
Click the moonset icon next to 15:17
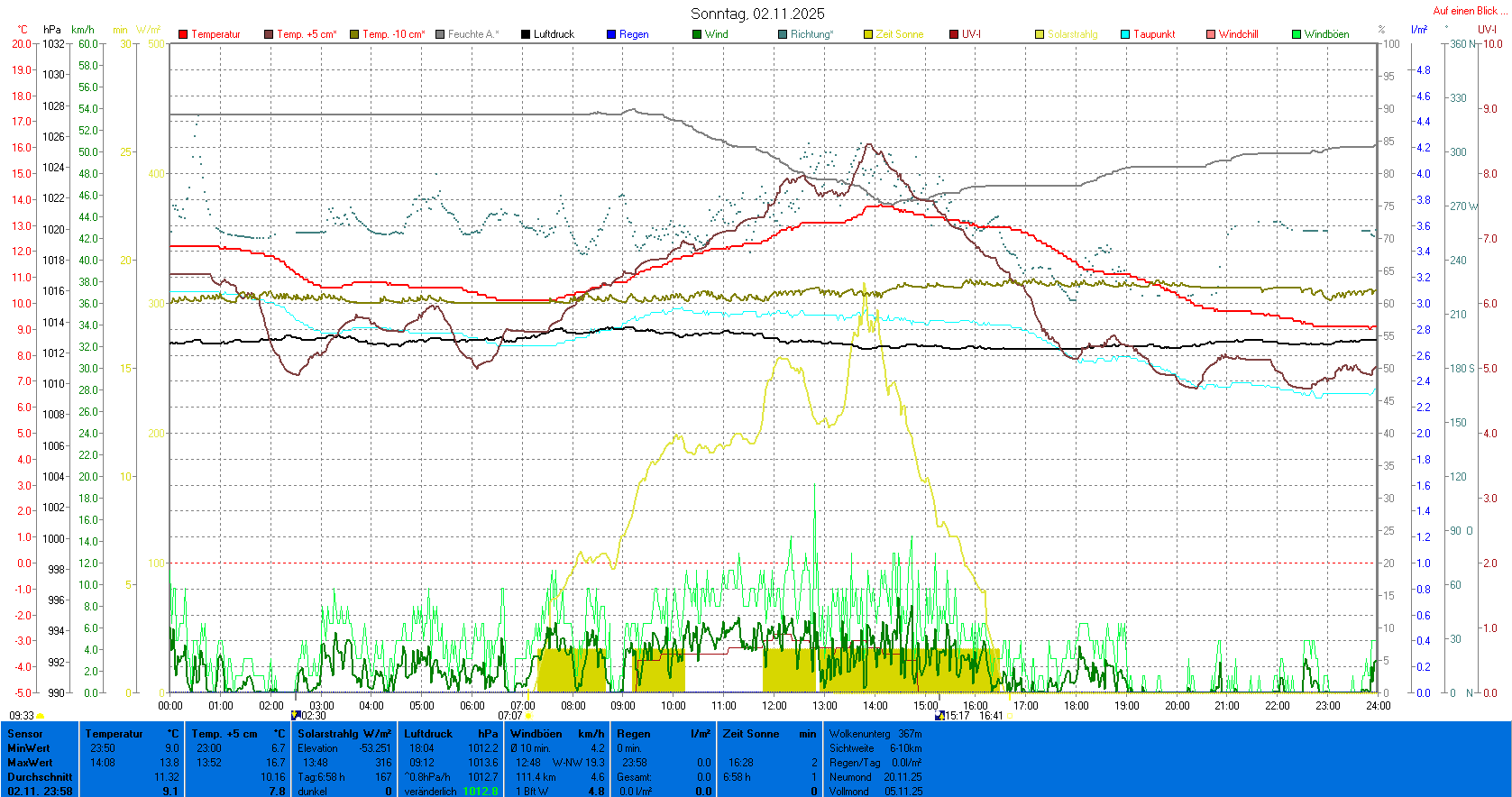(939, 716)
